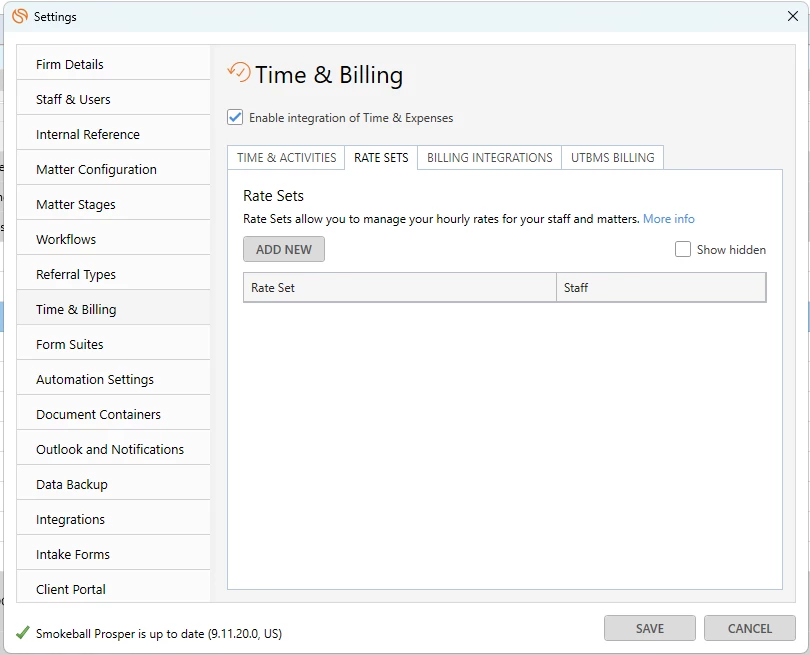Open the Workflows section

(113, 239)
